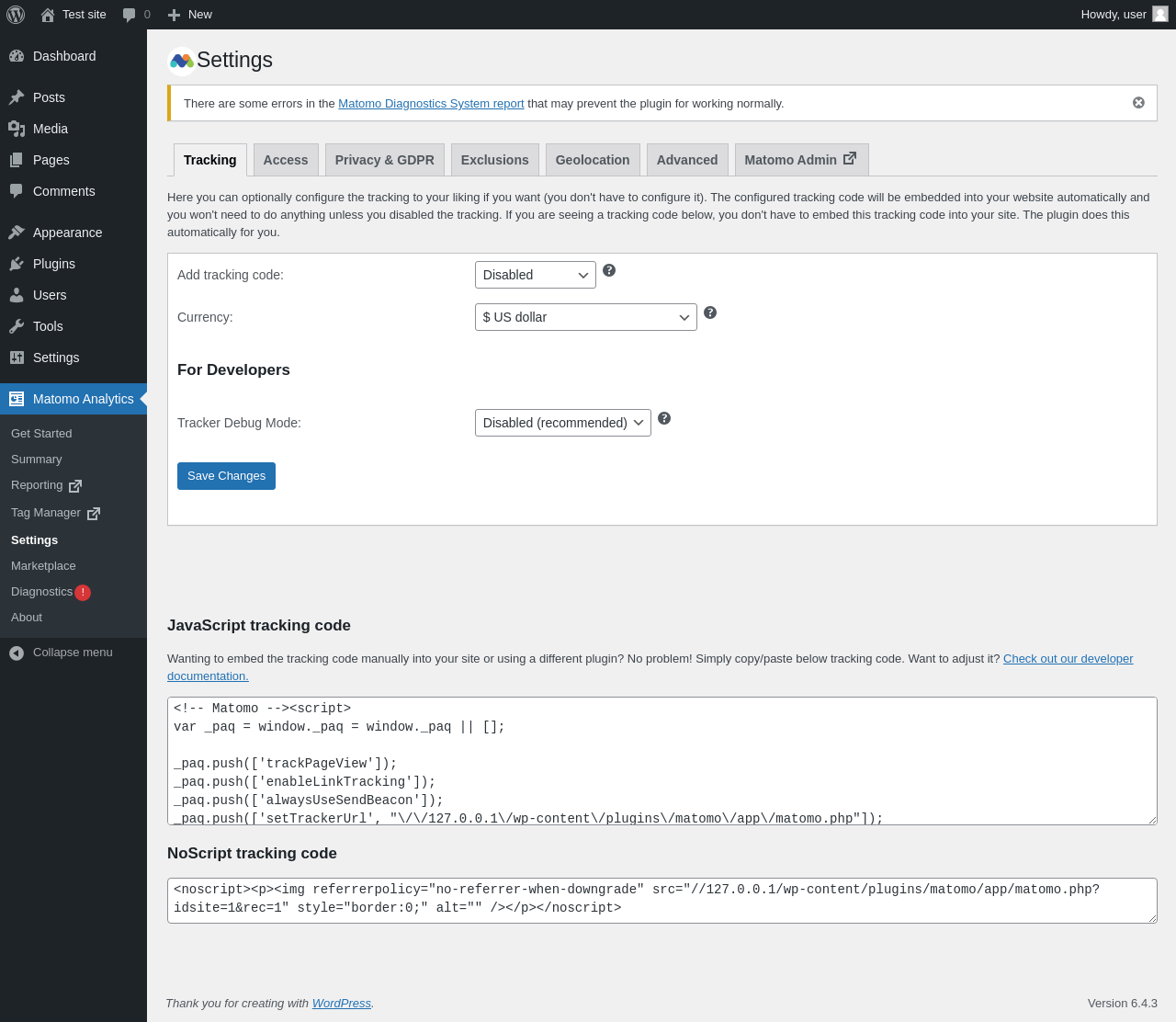Click the JavaScript tracking code heading
This screenshot has height=1022, width=1176.
click(x=259, y=626)
